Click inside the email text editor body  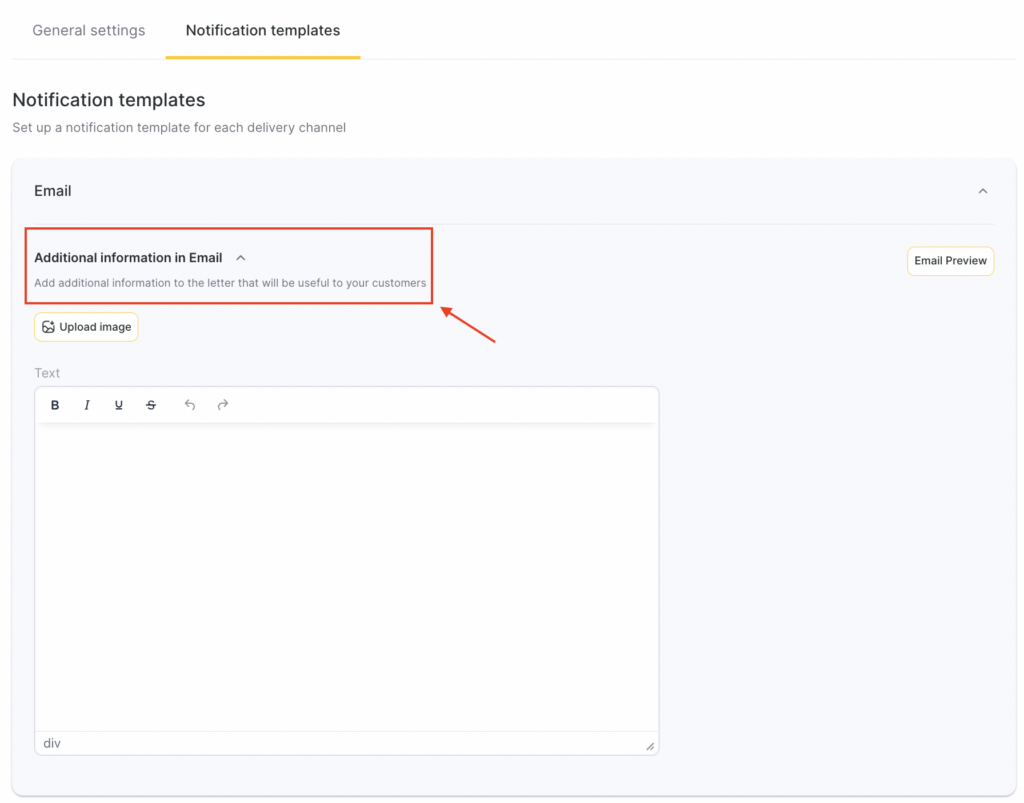pos(346,575)
